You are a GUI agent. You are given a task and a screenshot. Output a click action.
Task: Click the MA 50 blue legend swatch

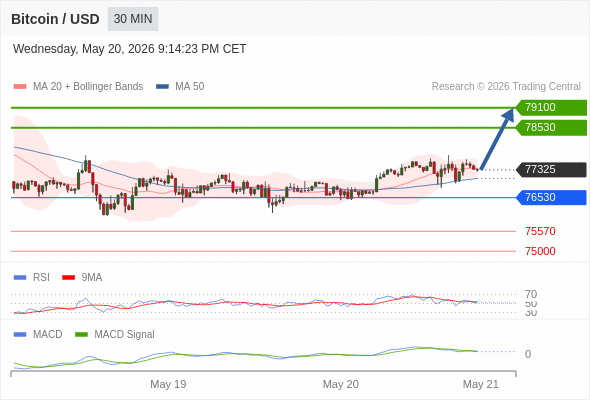tap(162, 87)
